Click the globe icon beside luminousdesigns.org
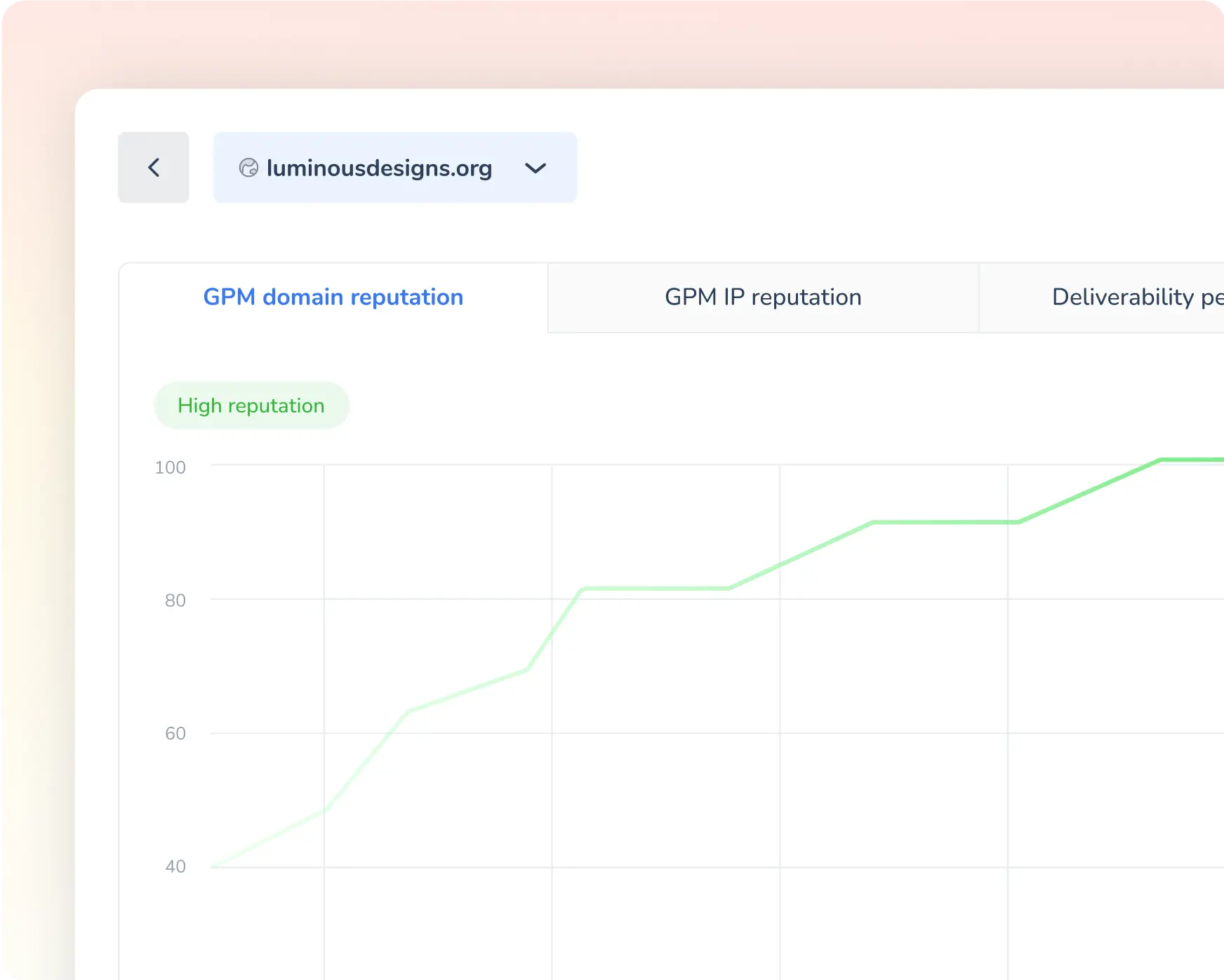The width and height of the screenshot is (1224, 980). click(248, 168)
